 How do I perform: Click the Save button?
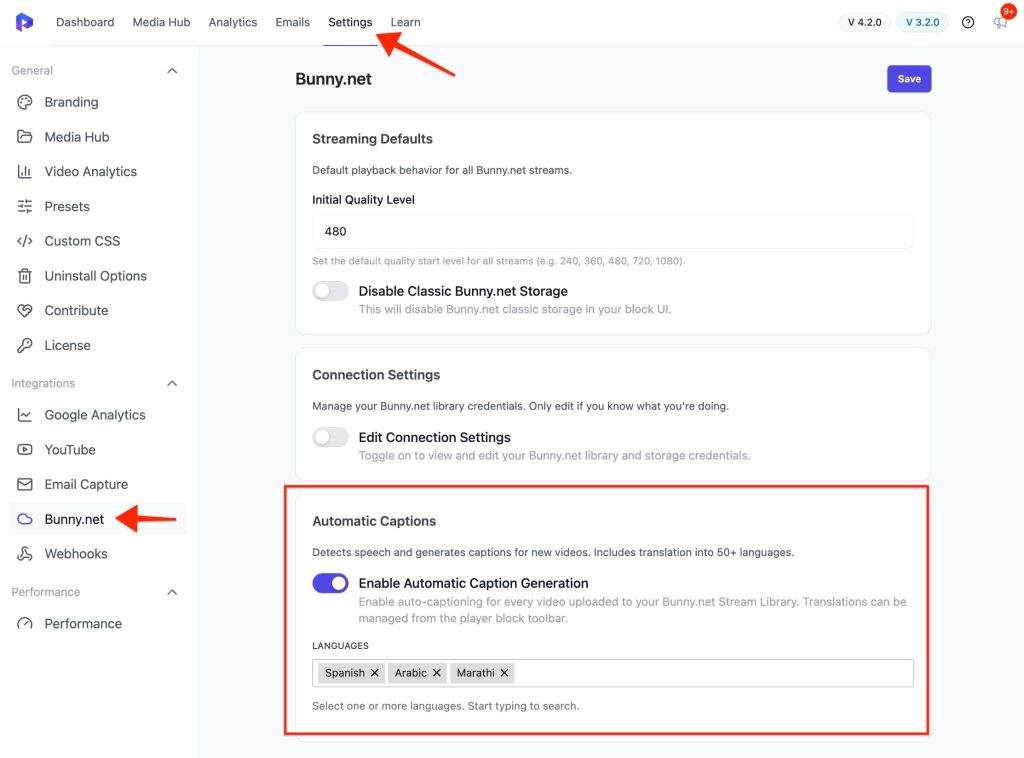point(909,79)
